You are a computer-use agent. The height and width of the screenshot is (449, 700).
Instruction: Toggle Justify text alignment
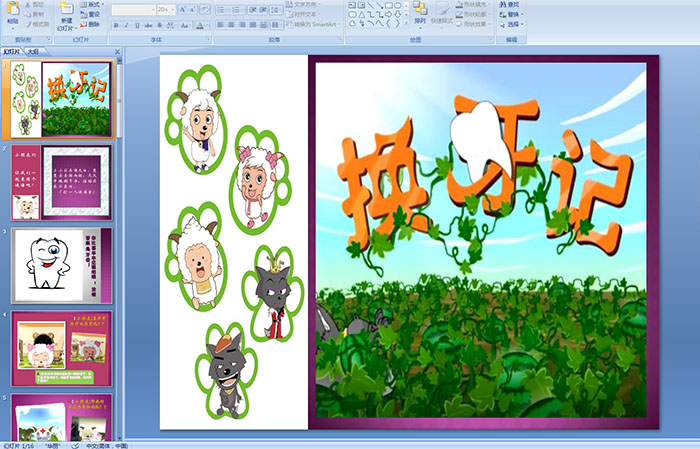click(x=253, y=25)
